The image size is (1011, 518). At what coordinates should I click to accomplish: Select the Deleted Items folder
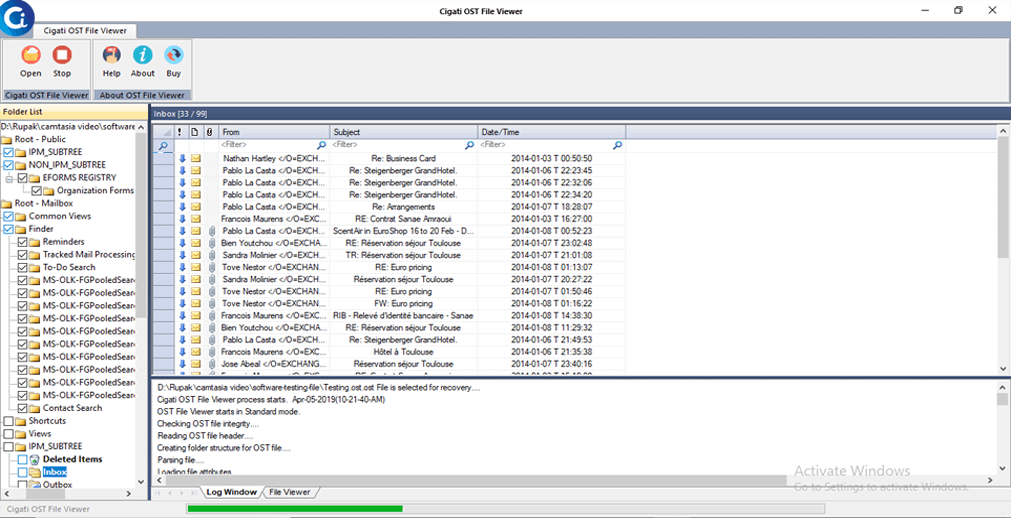[72, 459]
